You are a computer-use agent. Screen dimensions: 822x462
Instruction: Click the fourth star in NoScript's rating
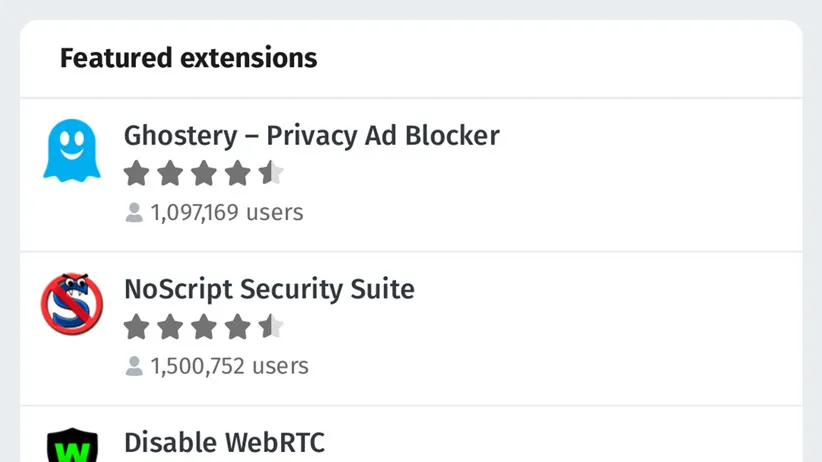238,328
